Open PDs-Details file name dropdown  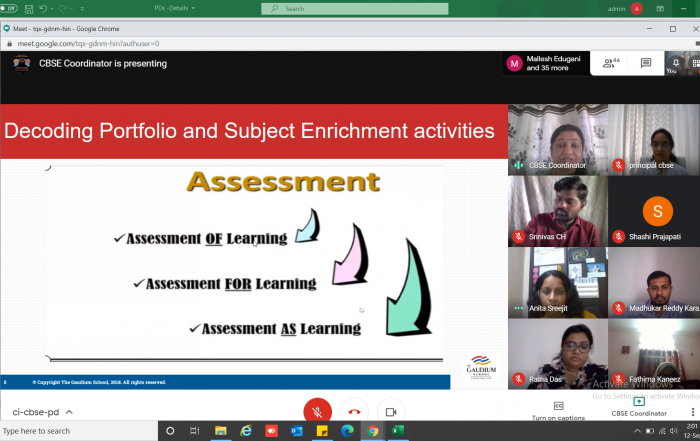coord(175,8)
